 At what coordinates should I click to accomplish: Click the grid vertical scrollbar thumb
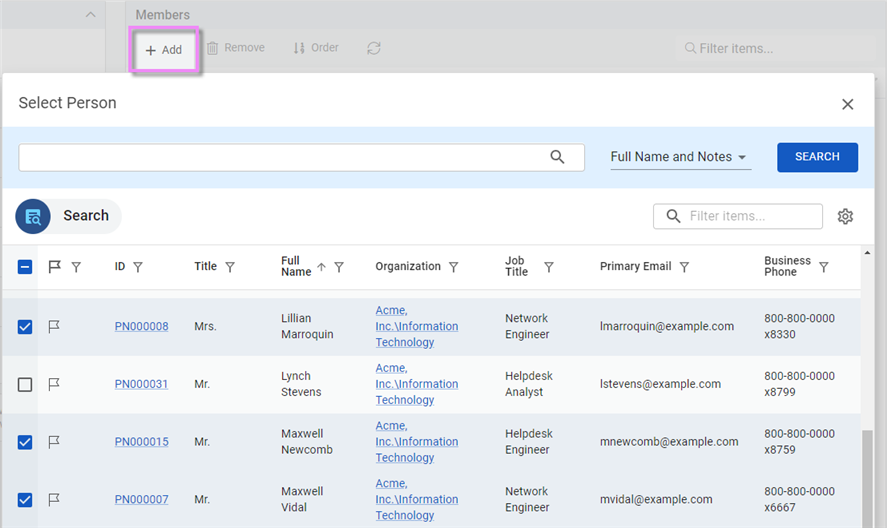pos(867,479)
